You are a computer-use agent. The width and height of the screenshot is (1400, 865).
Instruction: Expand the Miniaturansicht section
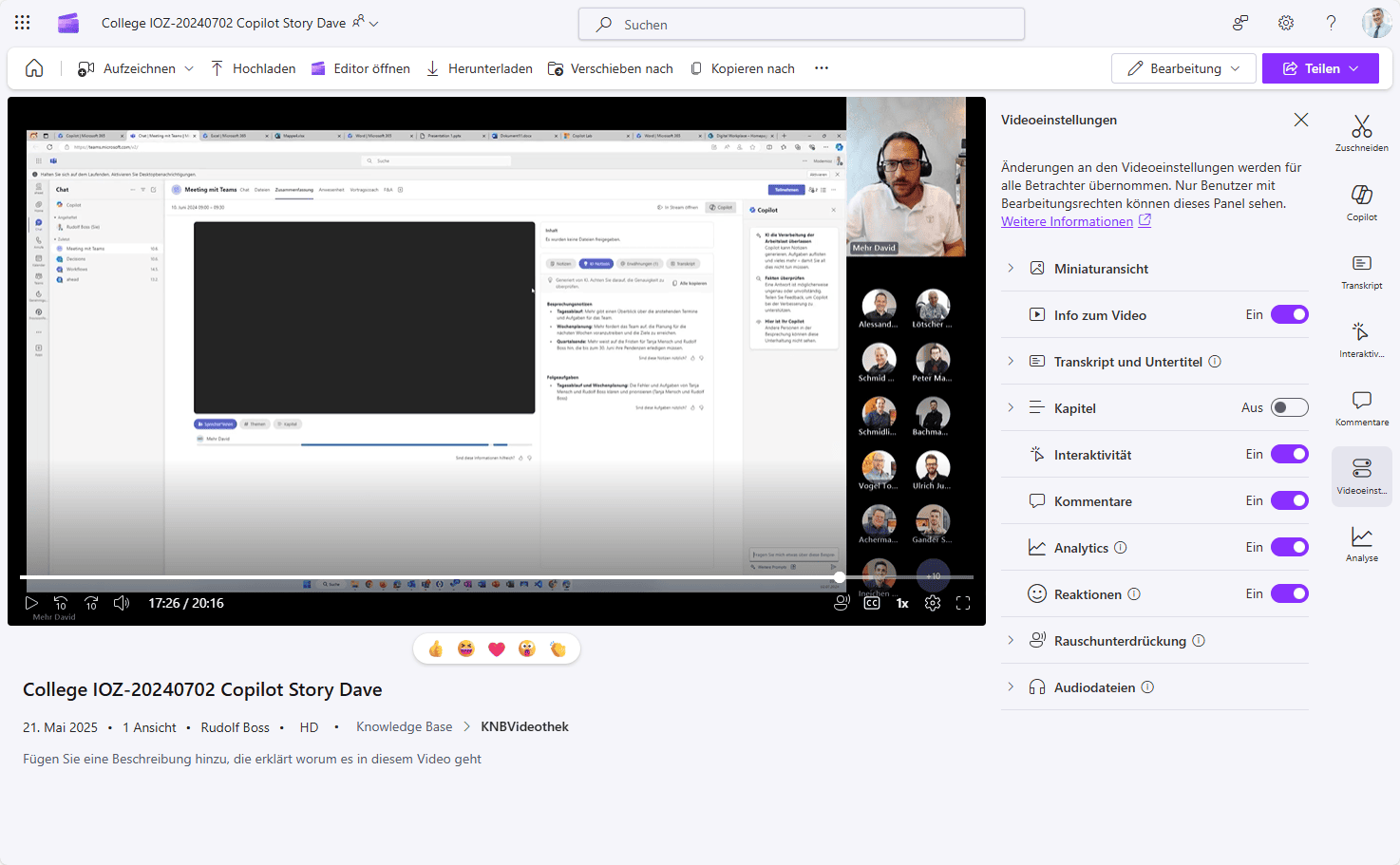(x=1011, y=269)
